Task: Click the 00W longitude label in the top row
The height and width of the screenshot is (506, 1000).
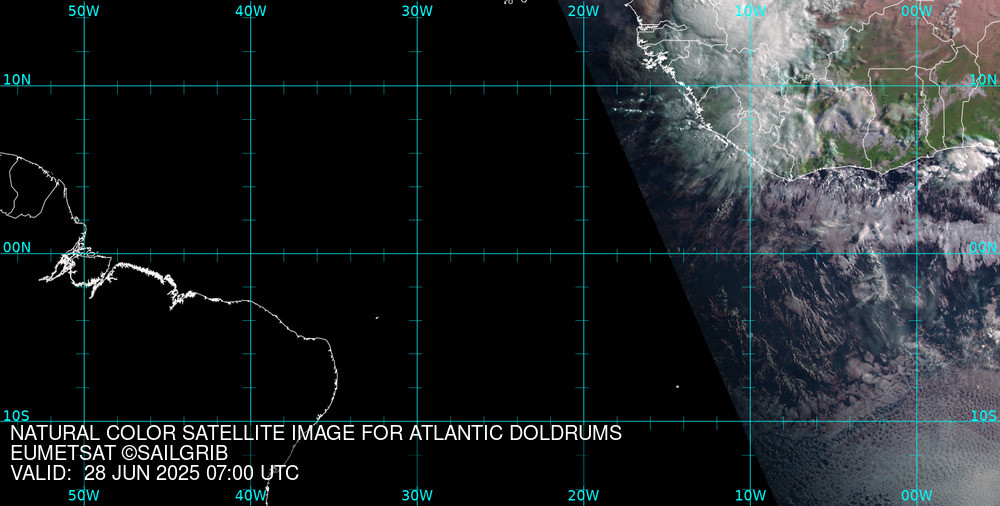Action: point(917,11)
